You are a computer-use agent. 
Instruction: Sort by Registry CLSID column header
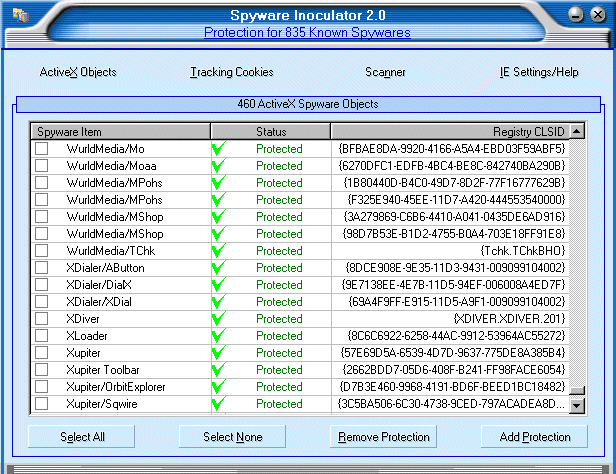(450, 132)
